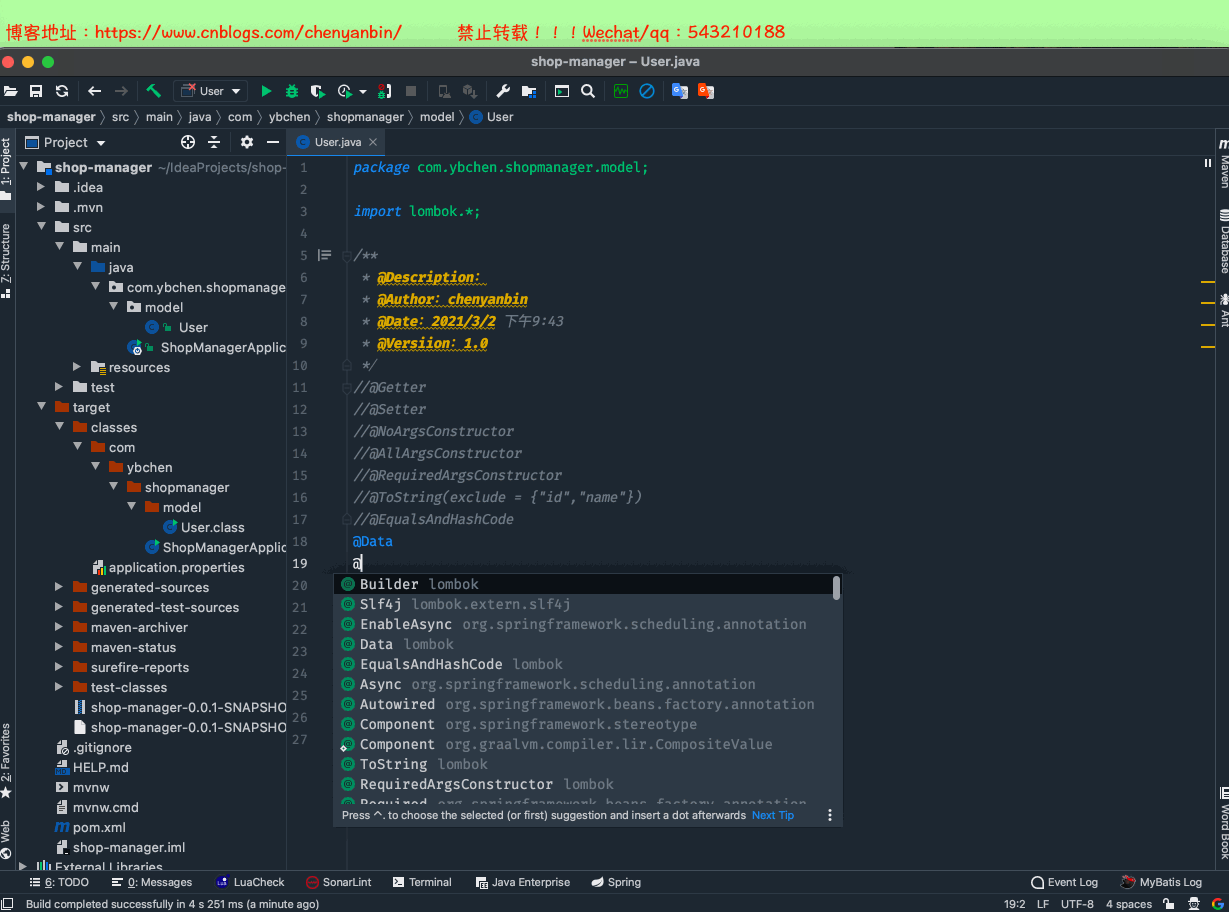This screenshot has width=1229, height=912.
Task: Open the profiler run dropdown arrow
Action: [363, 92]
